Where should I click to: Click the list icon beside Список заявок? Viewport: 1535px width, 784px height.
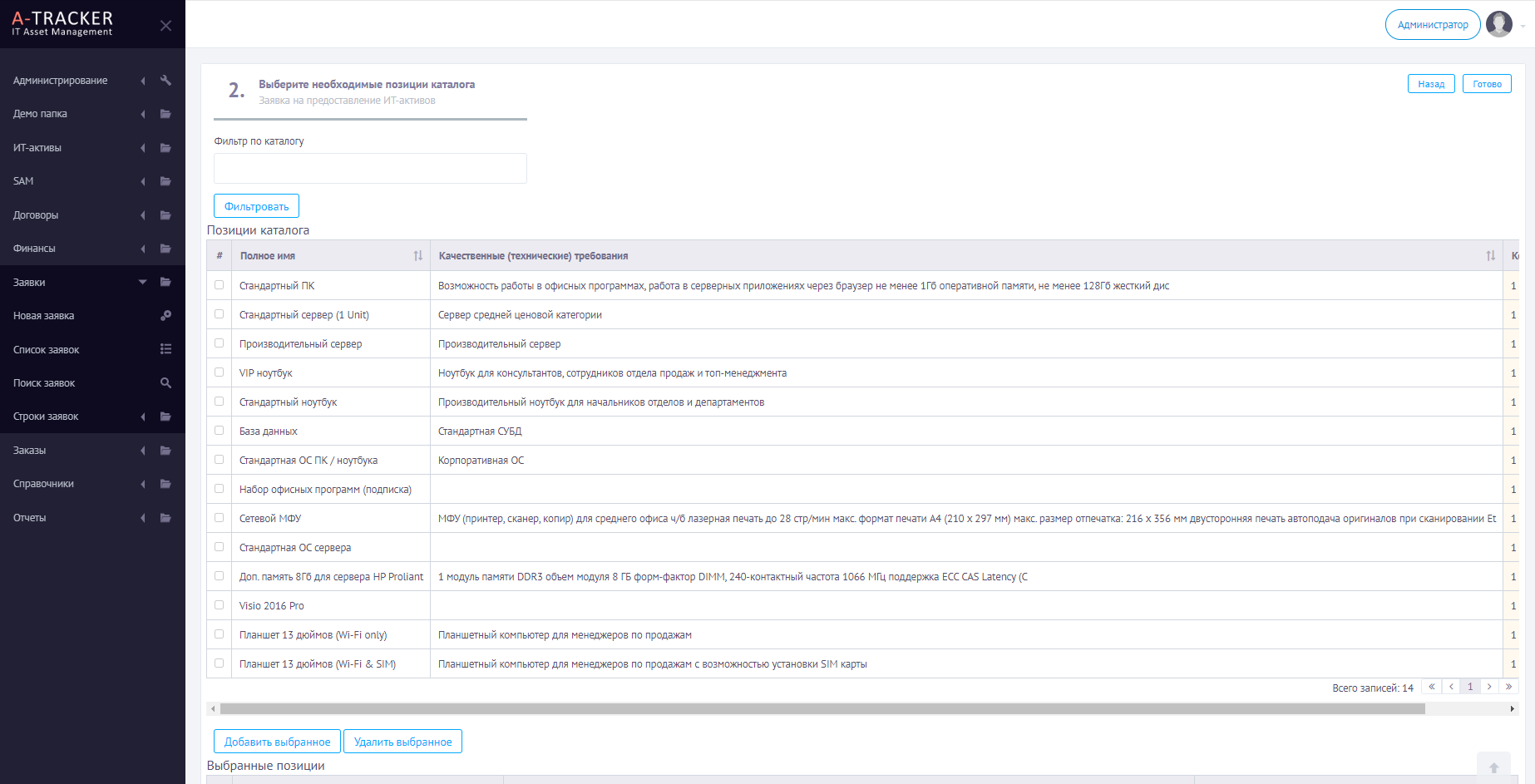(165, 349)
